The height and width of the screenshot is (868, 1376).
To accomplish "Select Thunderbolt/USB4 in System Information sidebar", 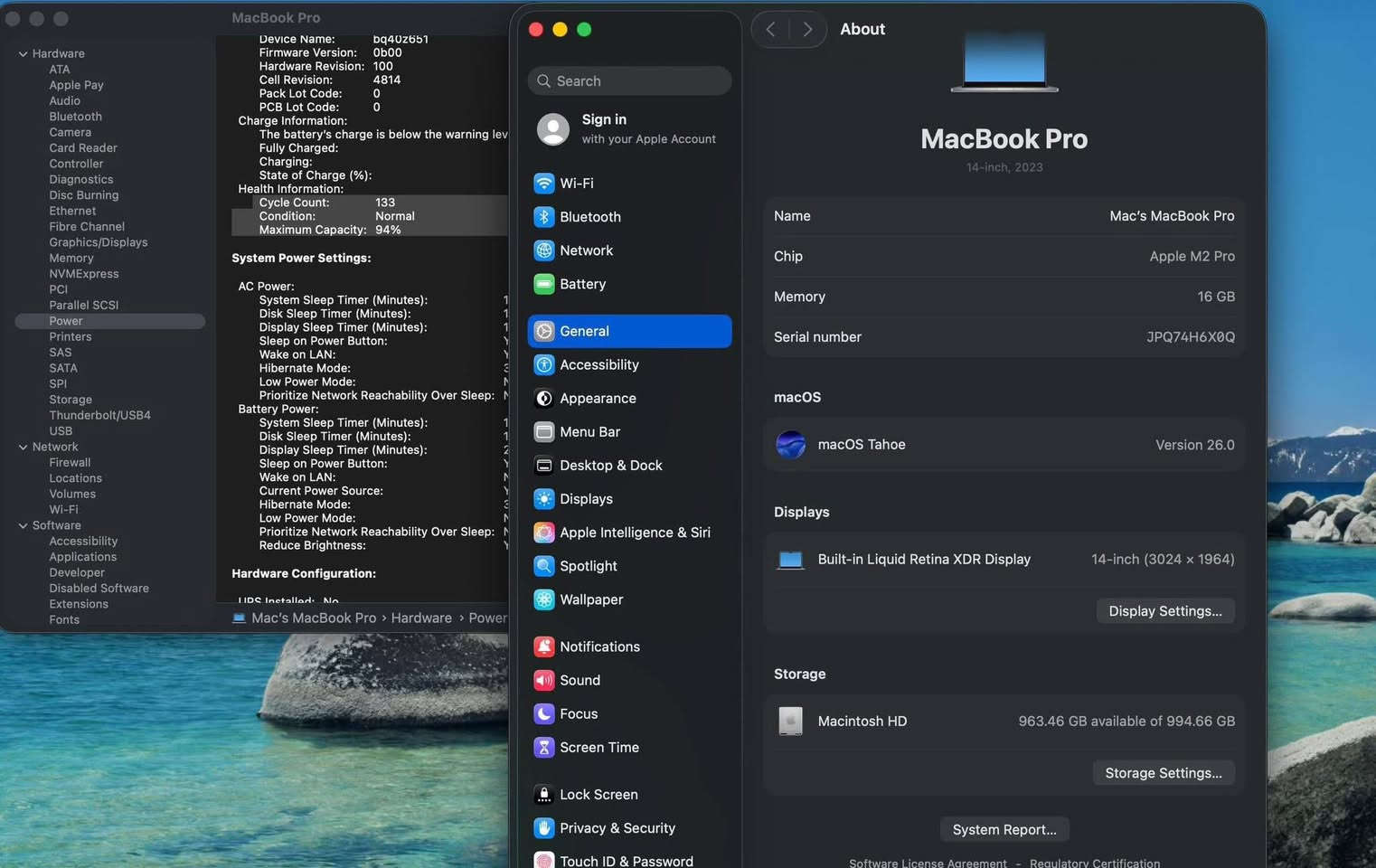I will 99,416.
